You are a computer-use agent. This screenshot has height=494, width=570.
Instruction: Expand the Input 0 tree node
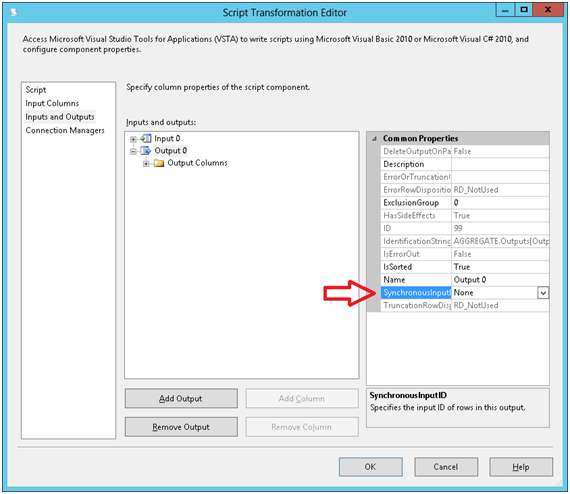pyautogui.click(x=133, y=139)
